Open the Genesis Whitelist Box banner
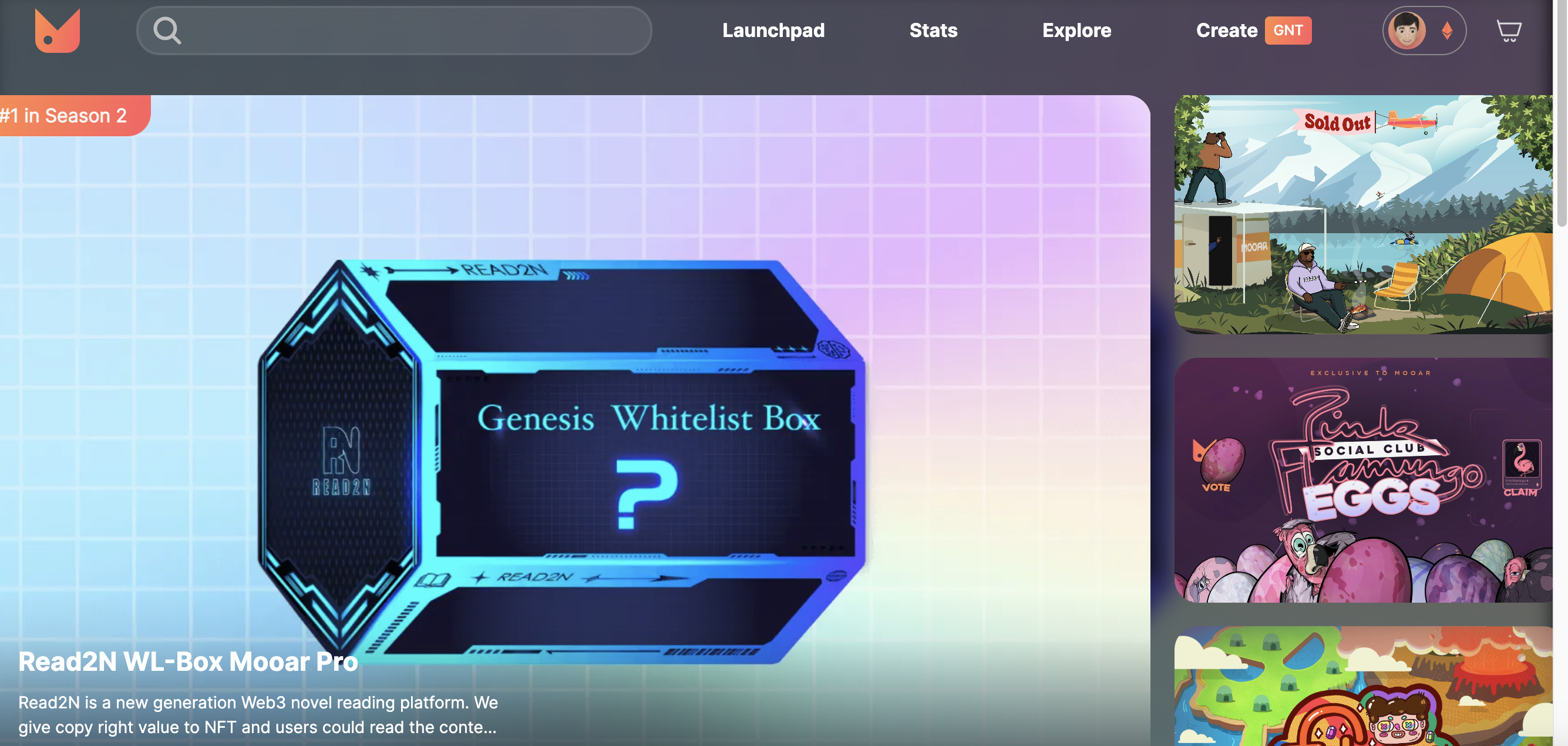 (575, 420)
